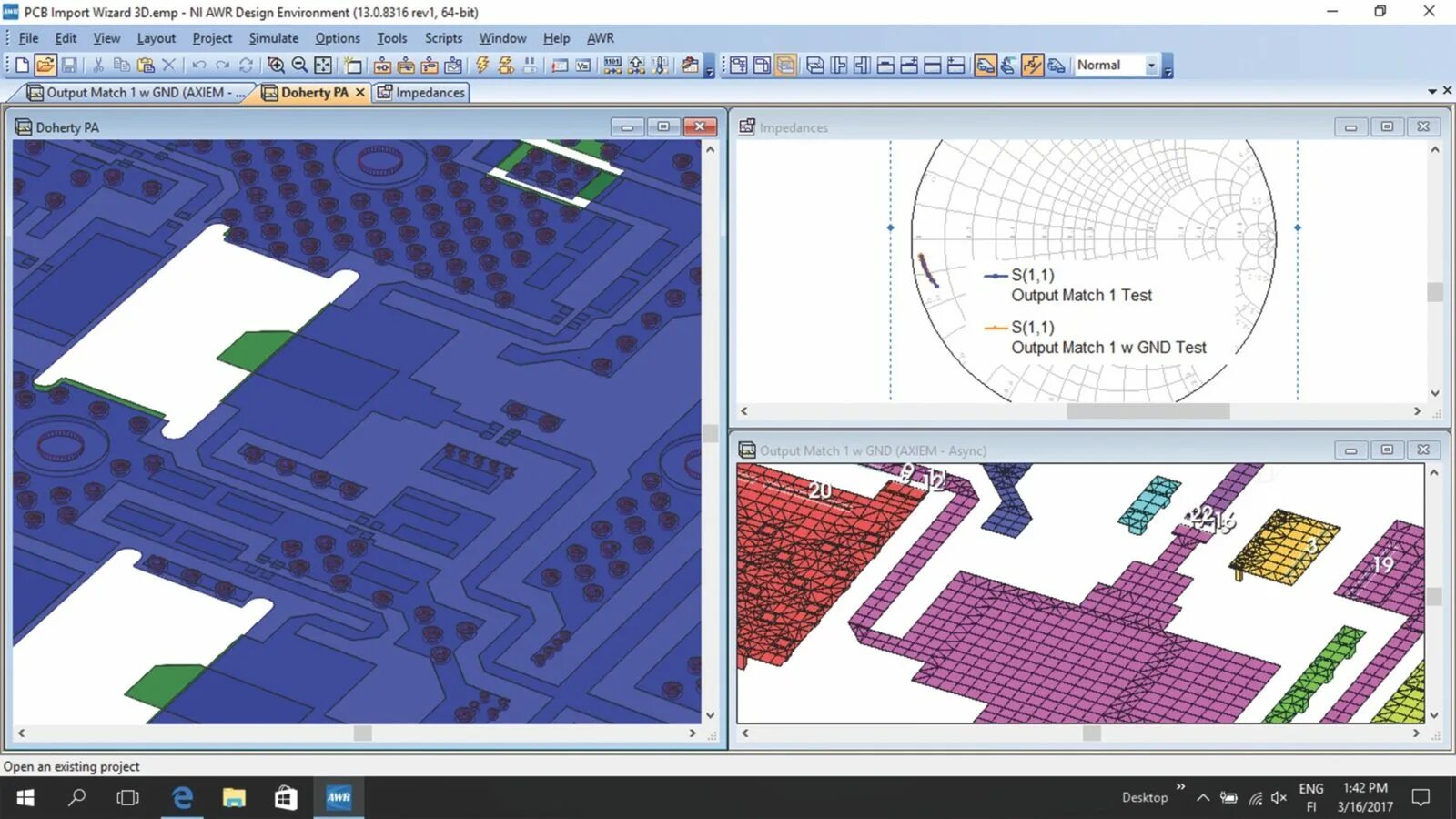Click the Paste clipboard icon
The image size is (1456, 819).
click(x=145, y=65)
